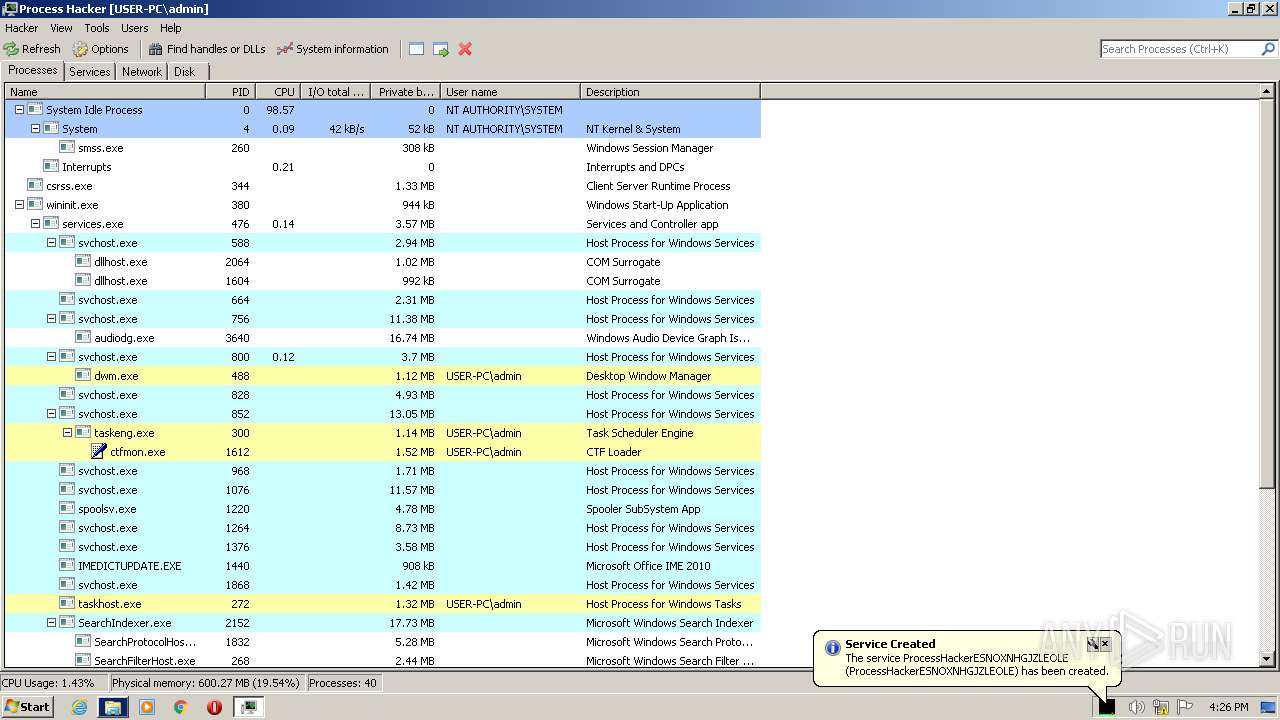Viewport: 1280px width, 720px height.
Task: Sort by the Name column header
Action: (105, 92)
